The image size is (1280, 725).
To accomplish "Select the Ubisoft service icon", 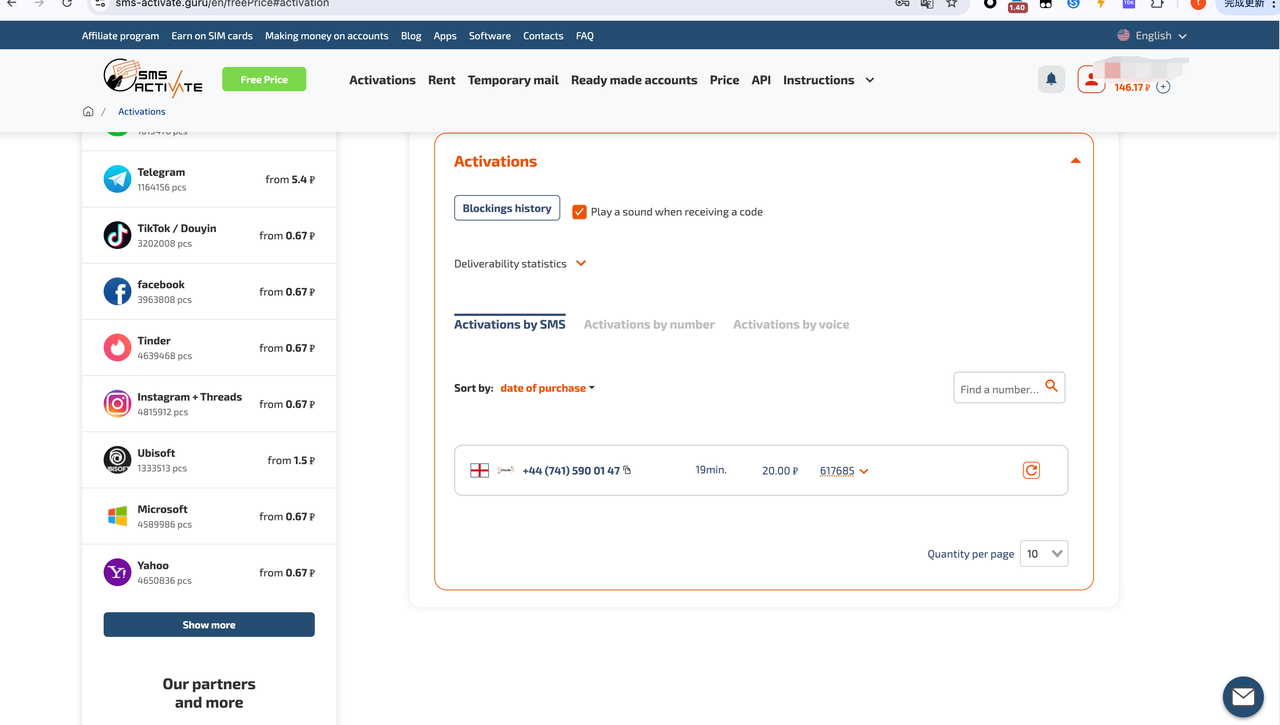I will tap(117, 459).
